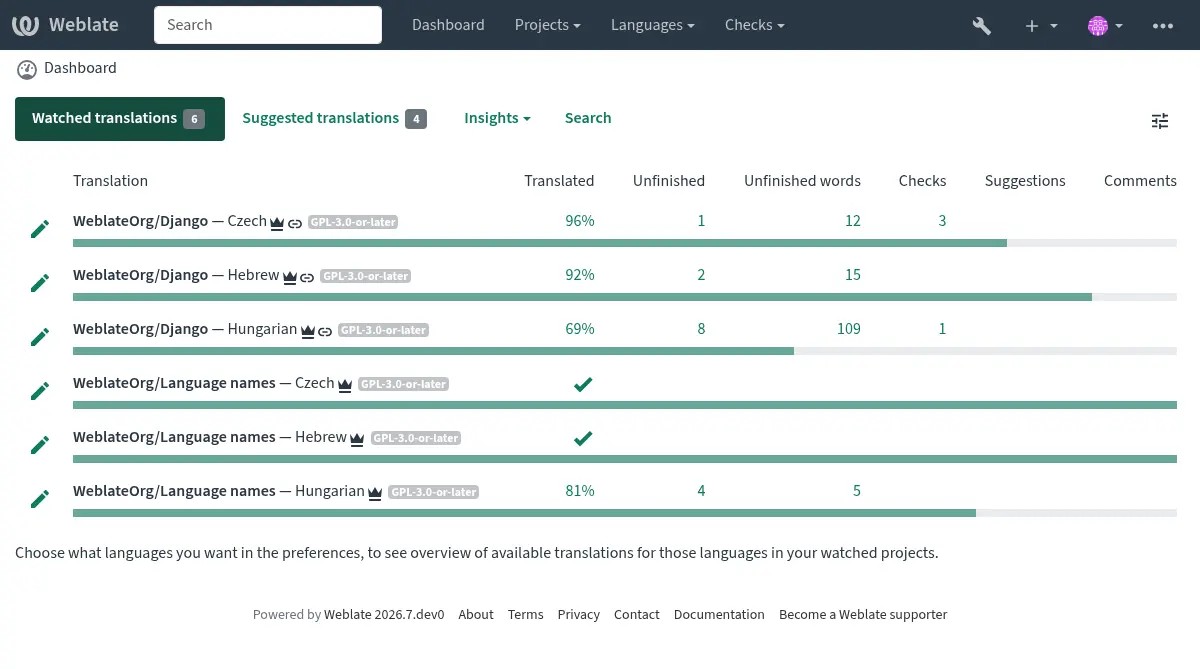Click 69% translated for Django Hungarian
Screen dimensions: 1200x669
point(580,329)
